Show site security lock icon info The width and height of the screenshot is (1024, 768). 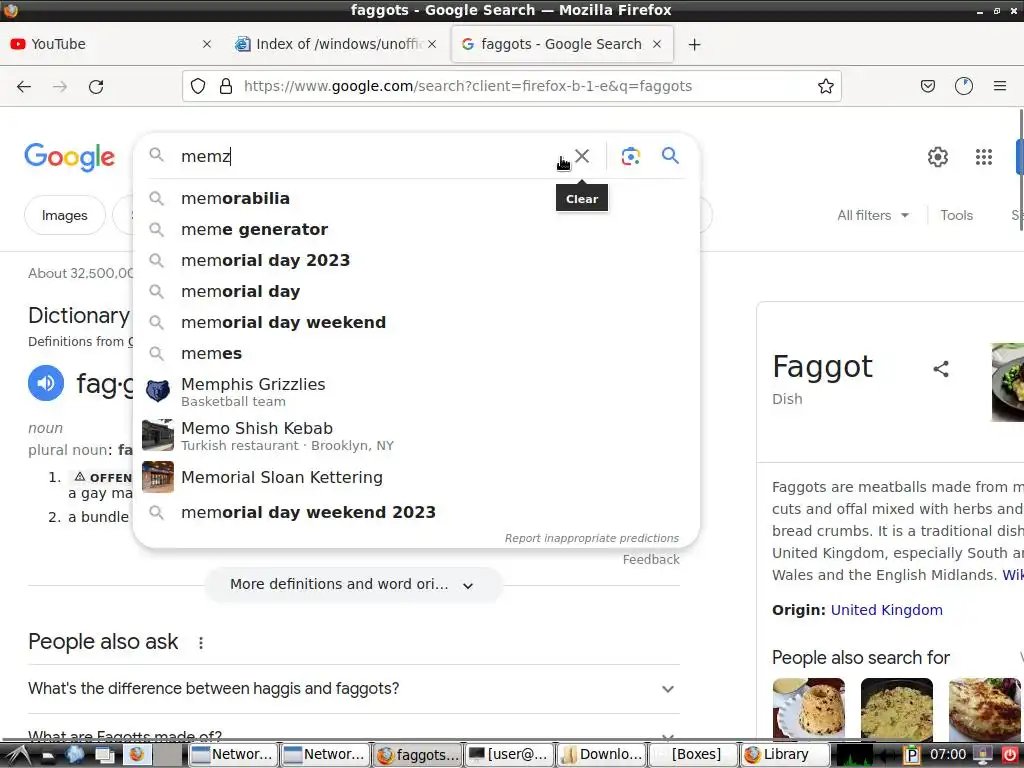[226, 86]
